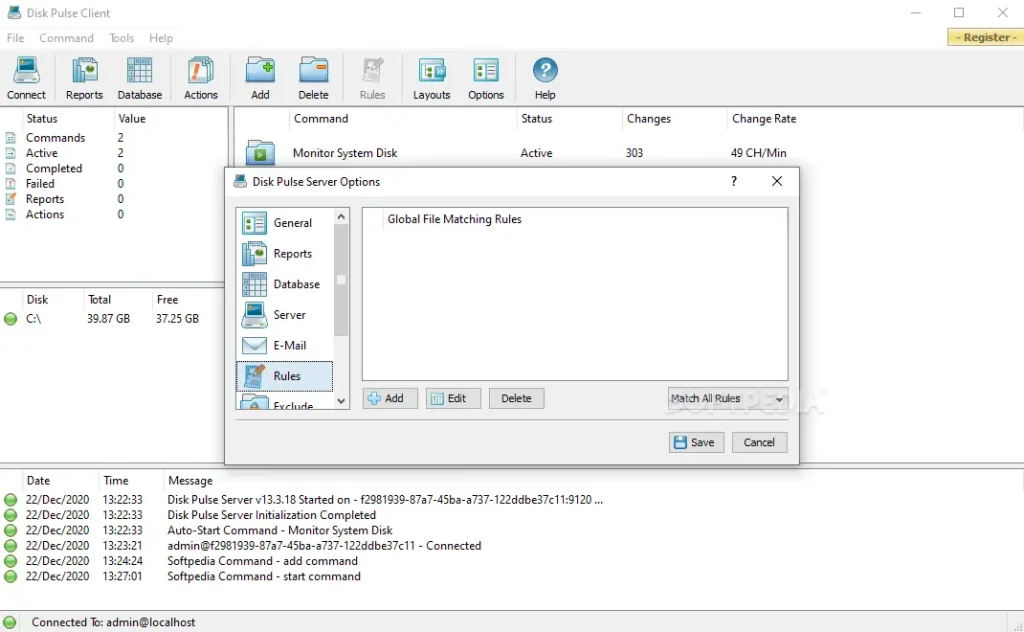The width and height of the screenshot is (1024, 632).
Task: Click the Message column header in log
Action: tap(190, 481)
